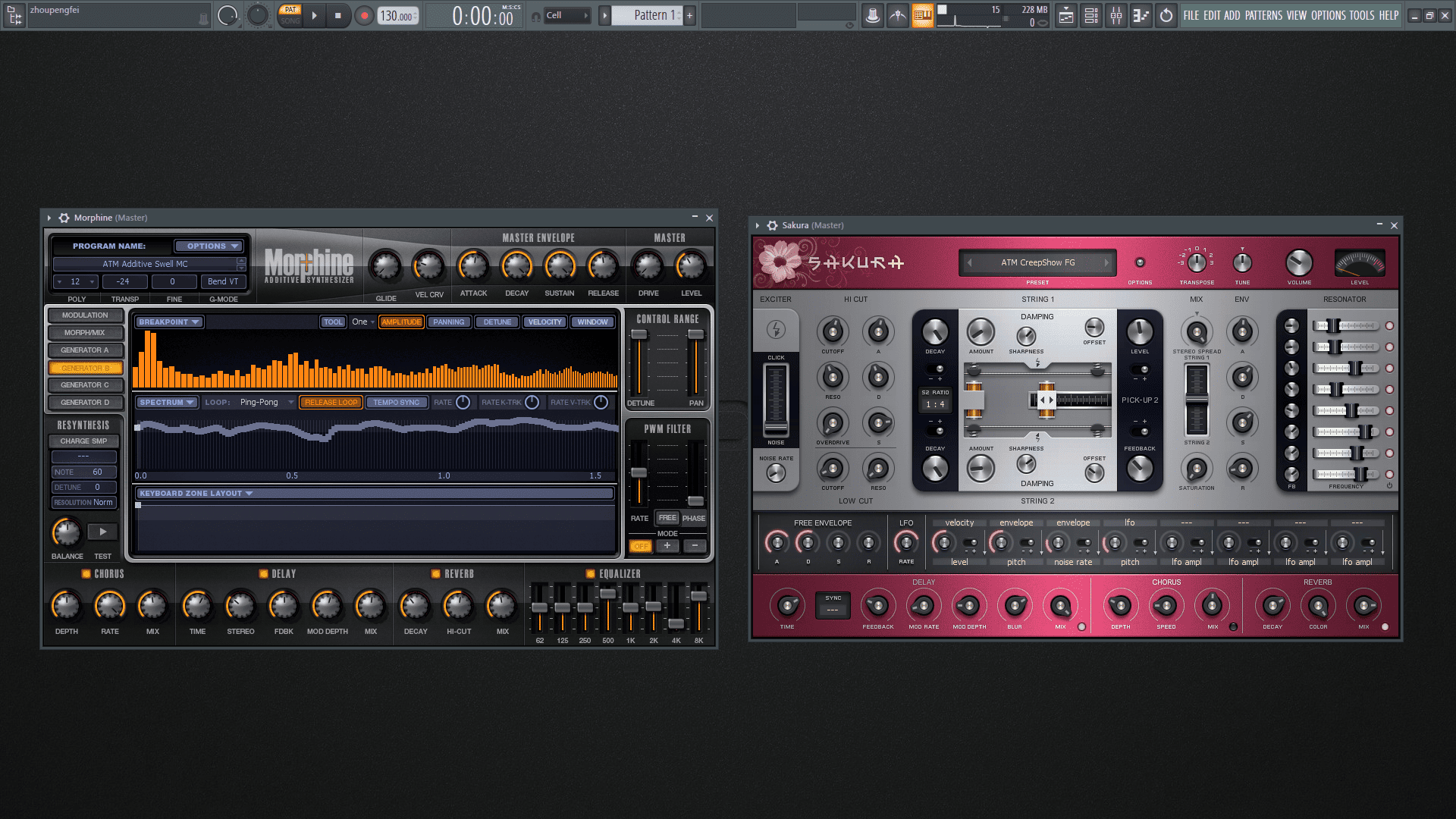Open the Playlist view icon
This screenshot has width=1456, height=819.
pos(1066,15)
